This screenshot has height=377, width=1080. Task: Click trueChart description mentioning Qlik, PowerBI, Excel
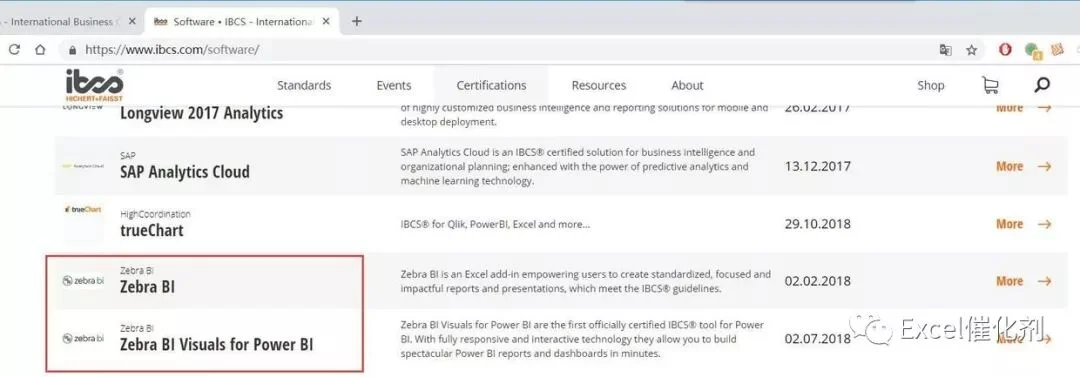point(495,224)
